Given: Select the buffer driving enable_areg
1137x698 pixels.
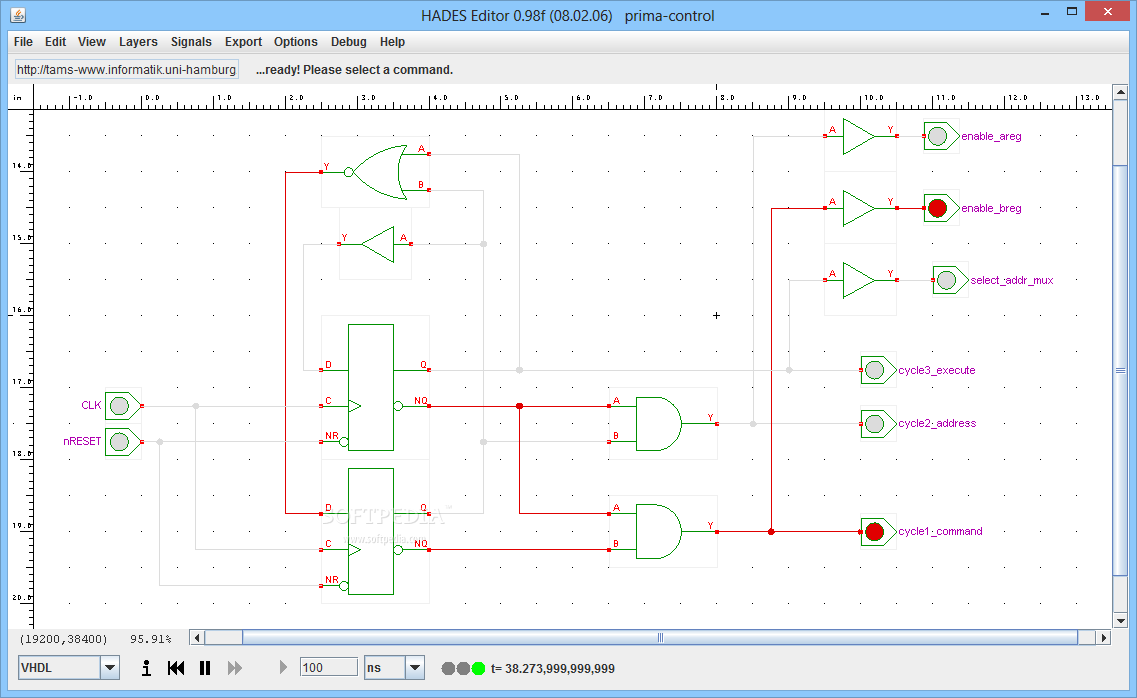Looking at the screenshot, I should (860, 136).
